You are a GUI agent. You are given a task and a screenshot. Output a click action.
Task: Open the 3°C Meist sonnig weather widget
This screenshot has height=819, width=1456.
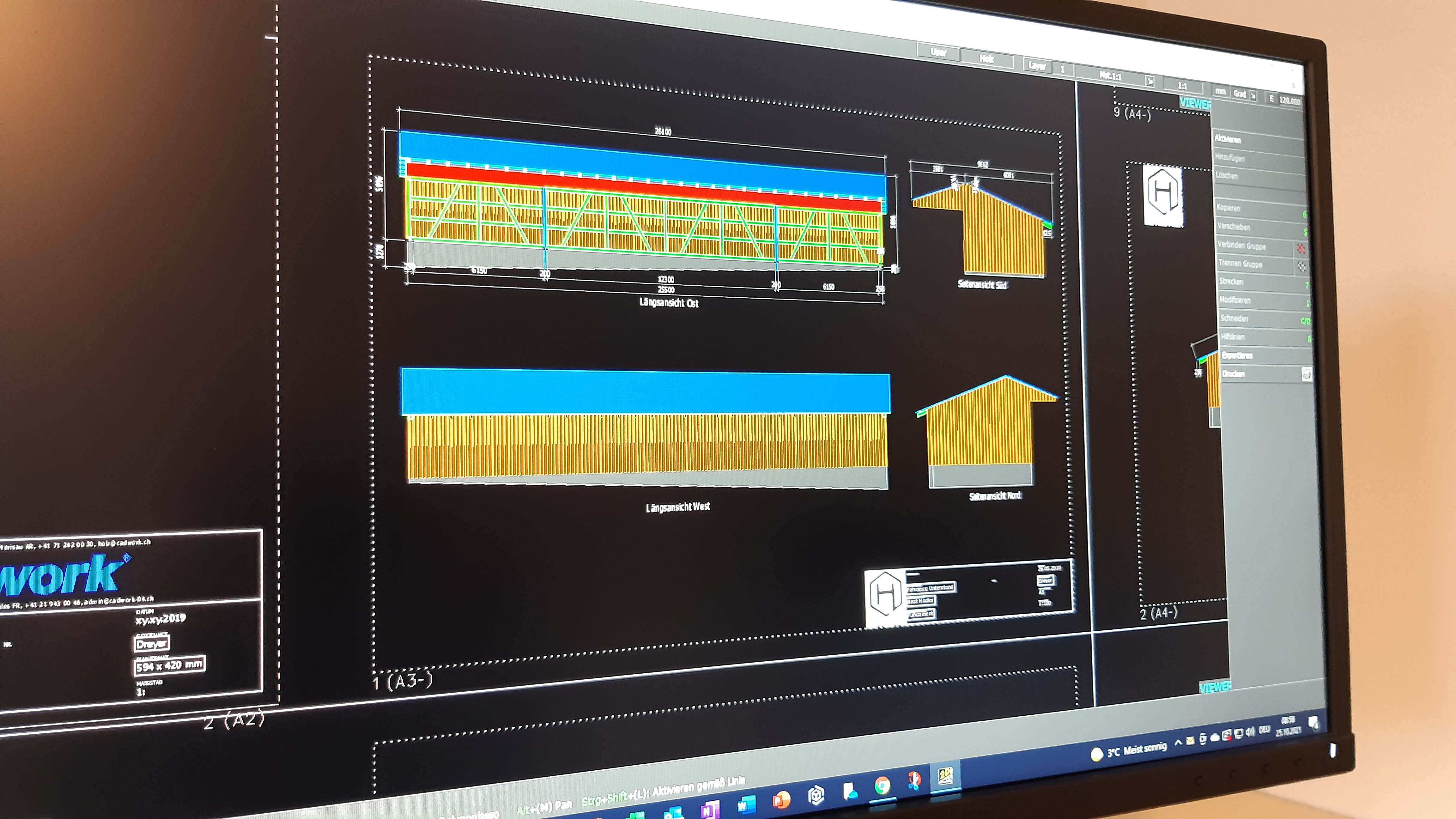pos(1129,752)
